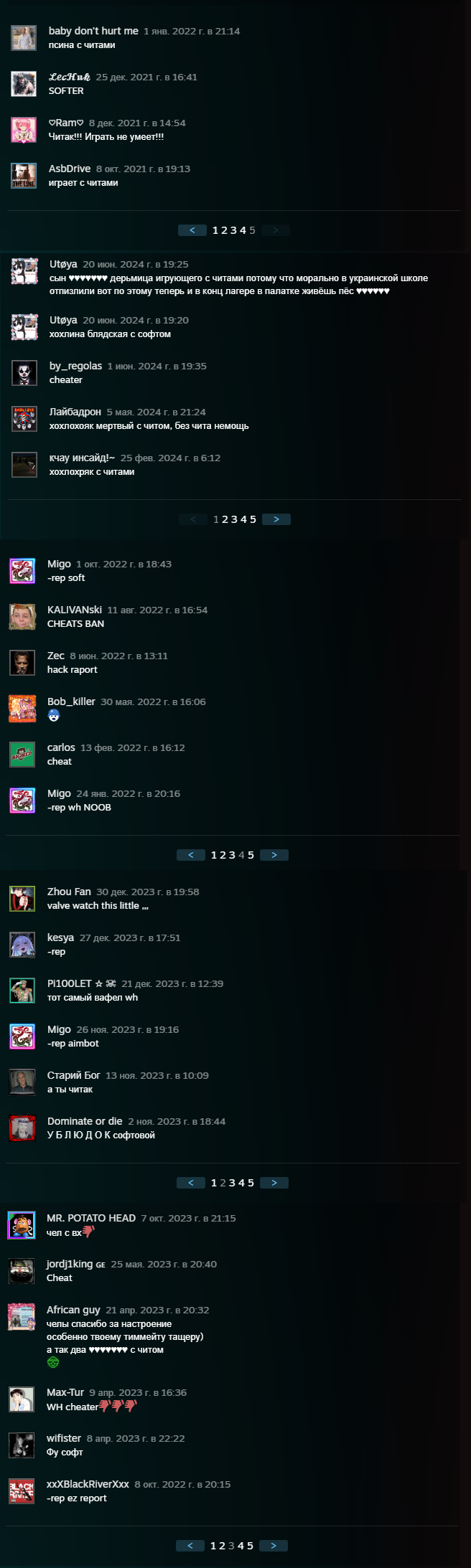Previous page arrow under Dominate or die comment
The image size is (471, 1568).
(190, 1183)
